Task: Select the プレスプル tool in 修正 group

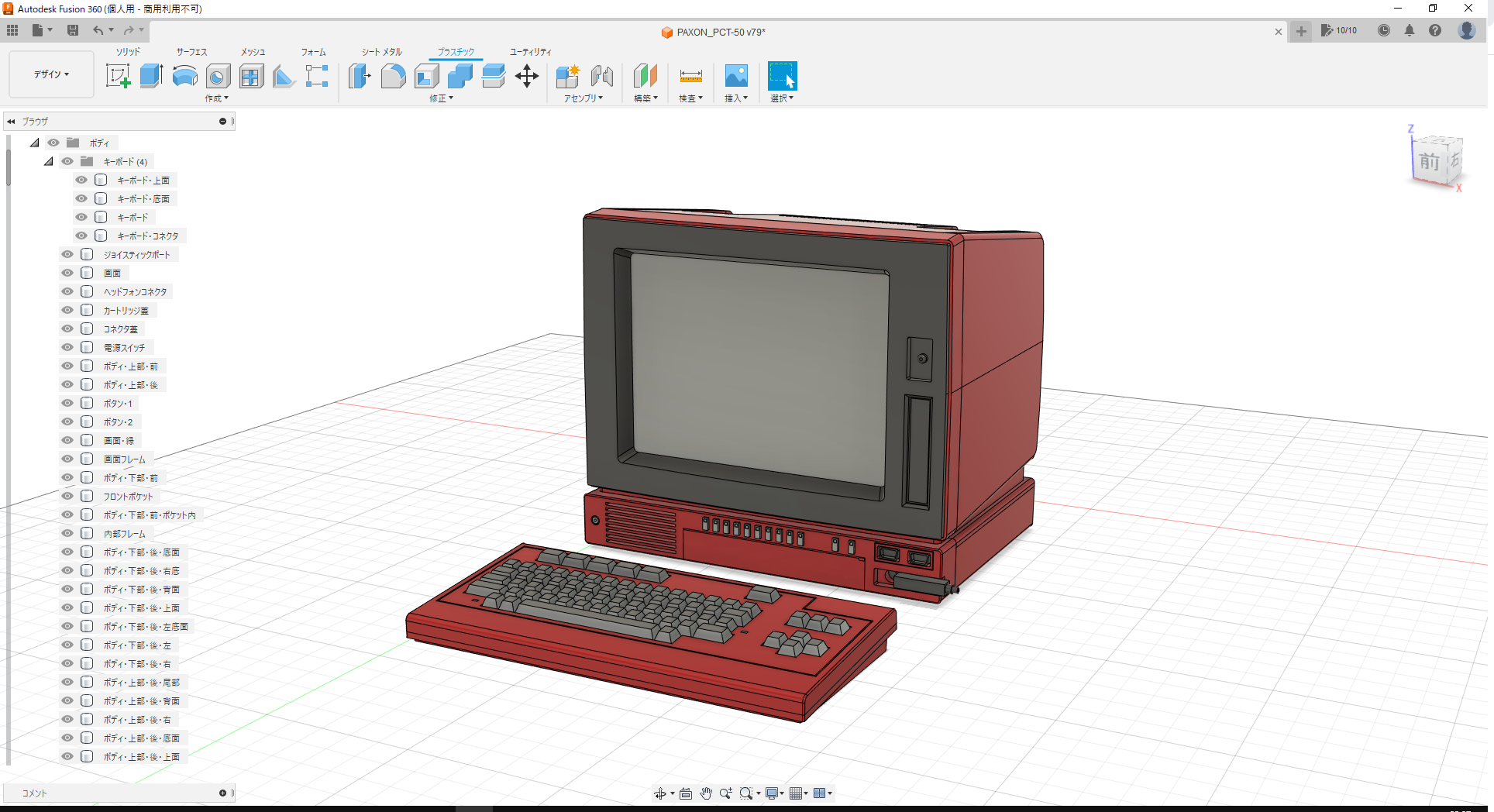Action: coord(360,76)
